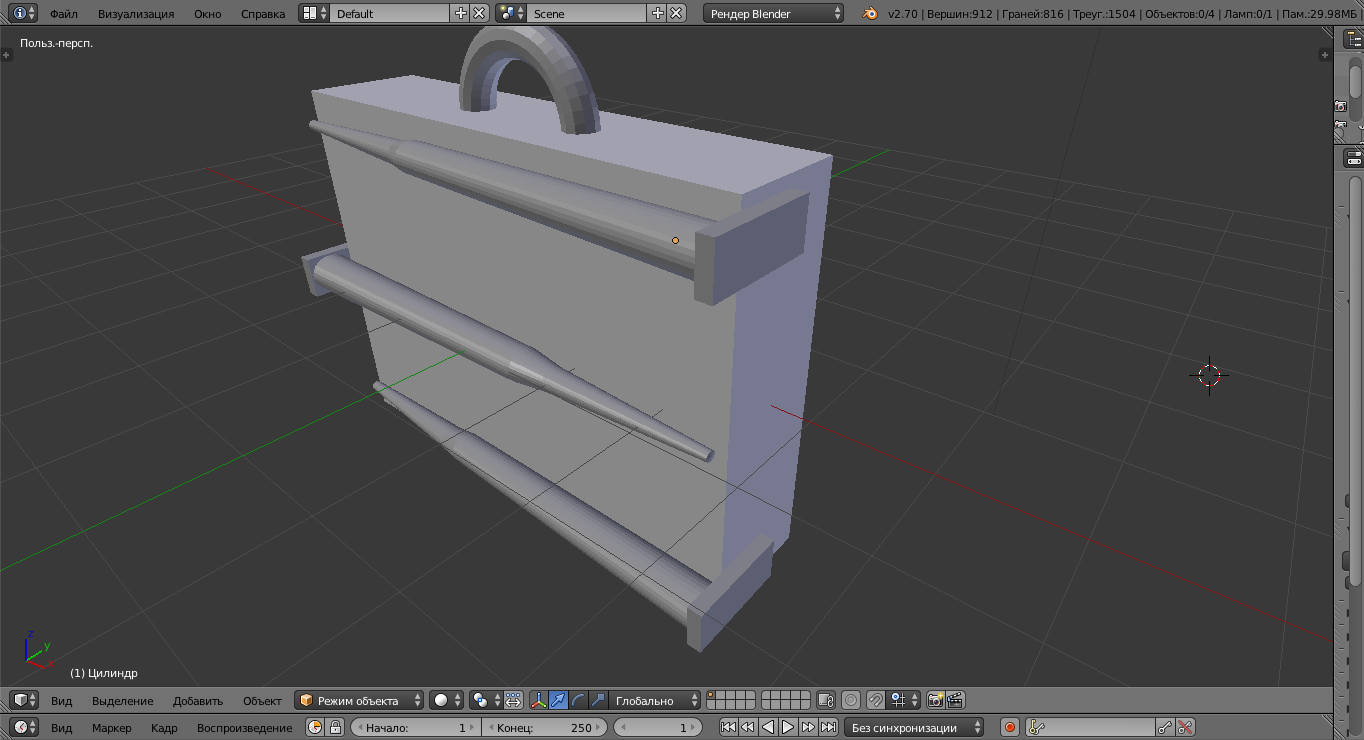Click the insert keyframe key icon
Image resolution: width=1364 pixels, height=740 pixels.
click(1165, 728)
